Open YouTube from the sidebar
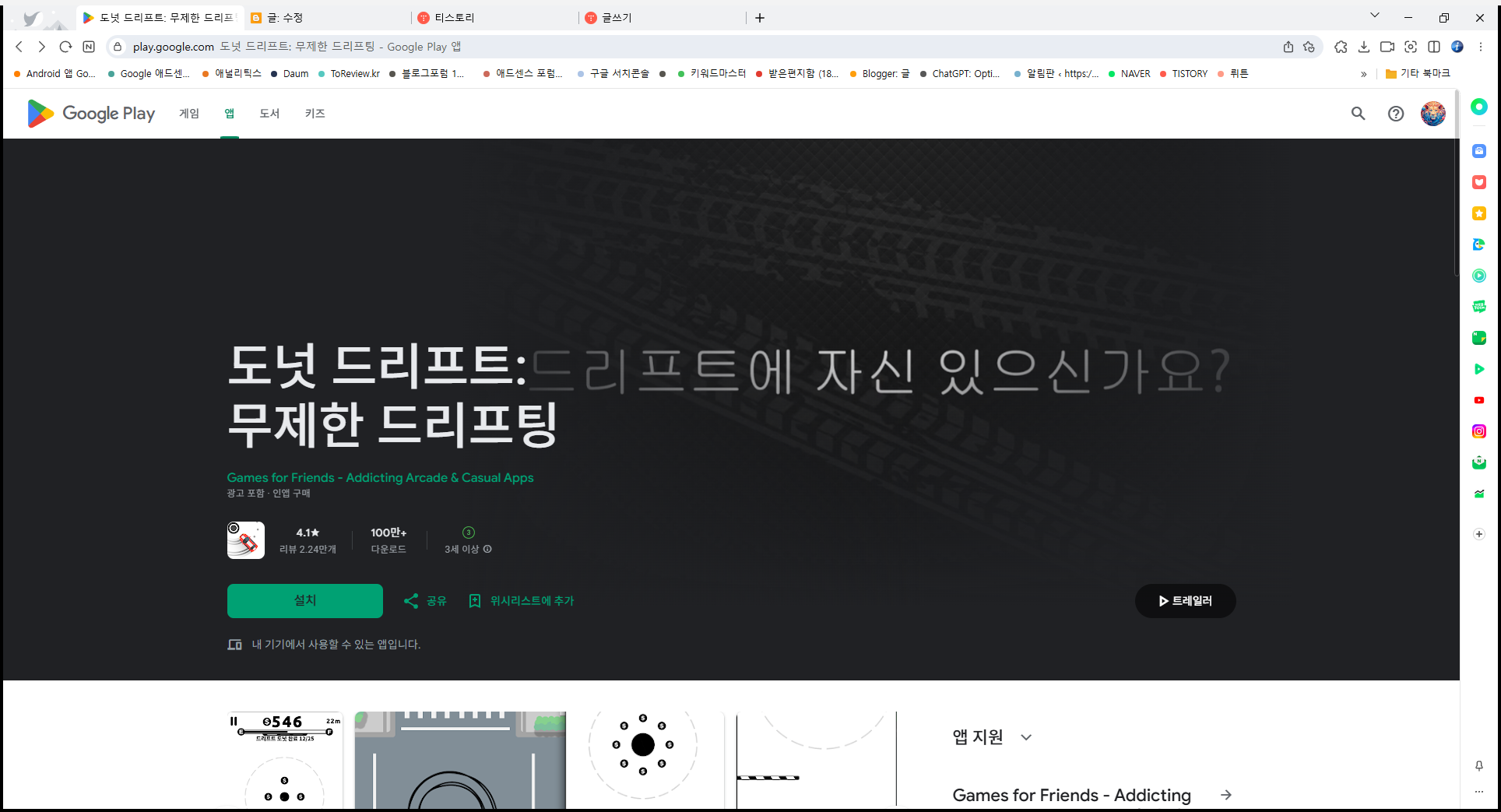This screenshot has height=812, width=1501. tap(1478, 400)
